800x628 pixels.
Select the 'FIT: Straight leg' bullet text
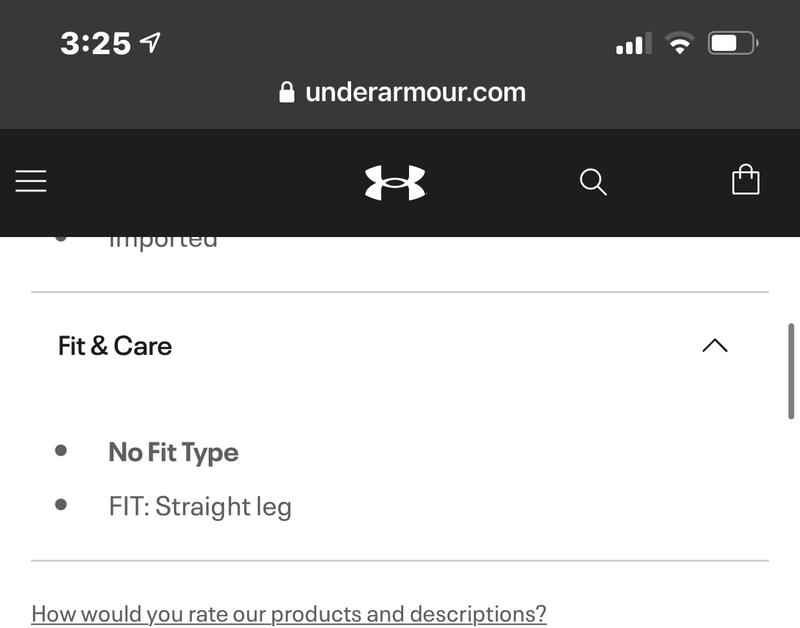(x=199, y=506)
